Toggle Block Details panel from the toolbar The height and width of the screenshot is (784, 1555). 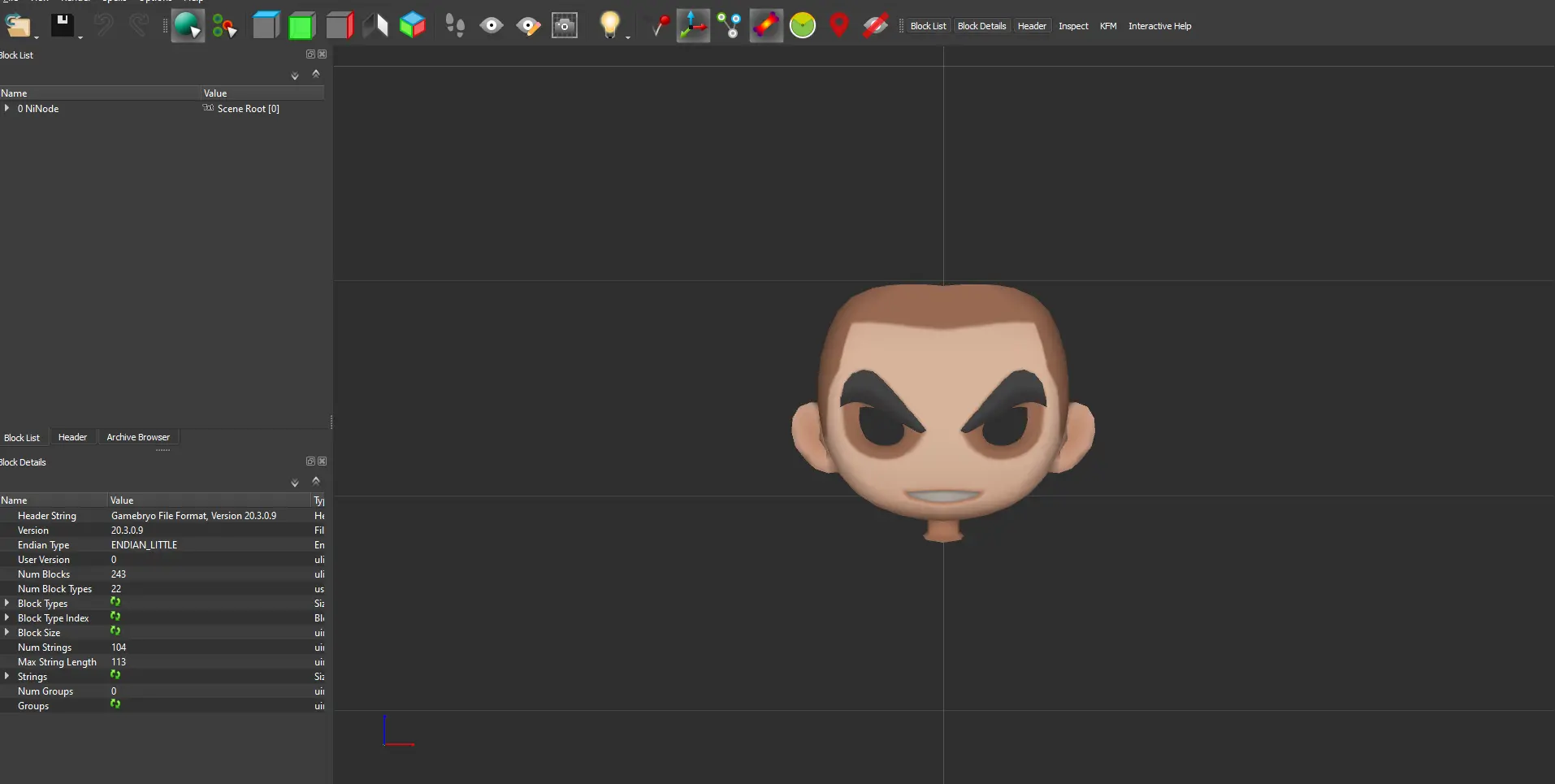coord(981,26)
